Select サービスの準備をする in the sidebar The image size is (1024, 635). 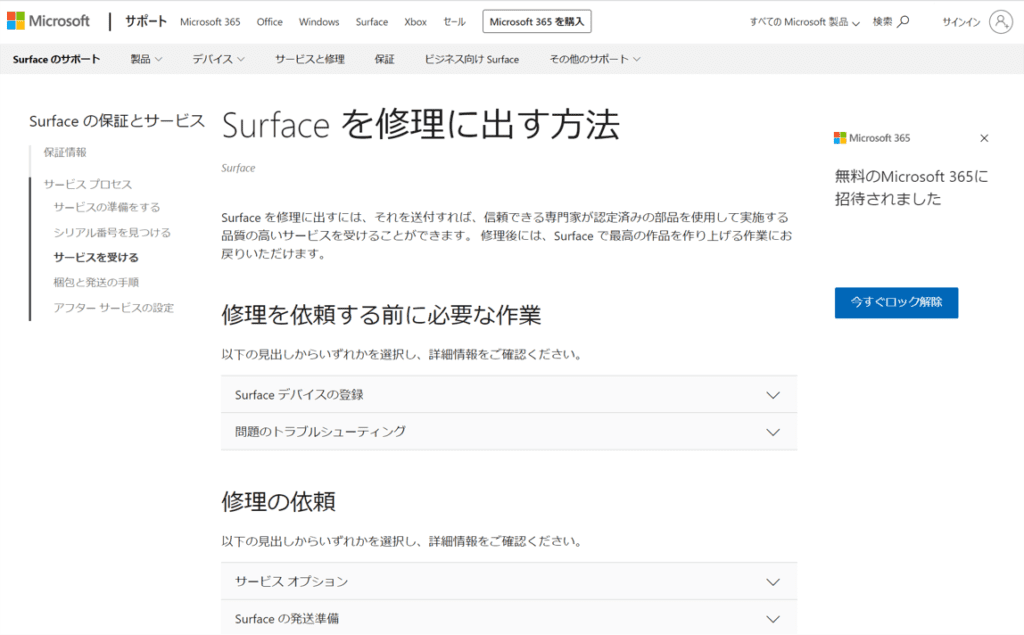[x=106, y=207]
